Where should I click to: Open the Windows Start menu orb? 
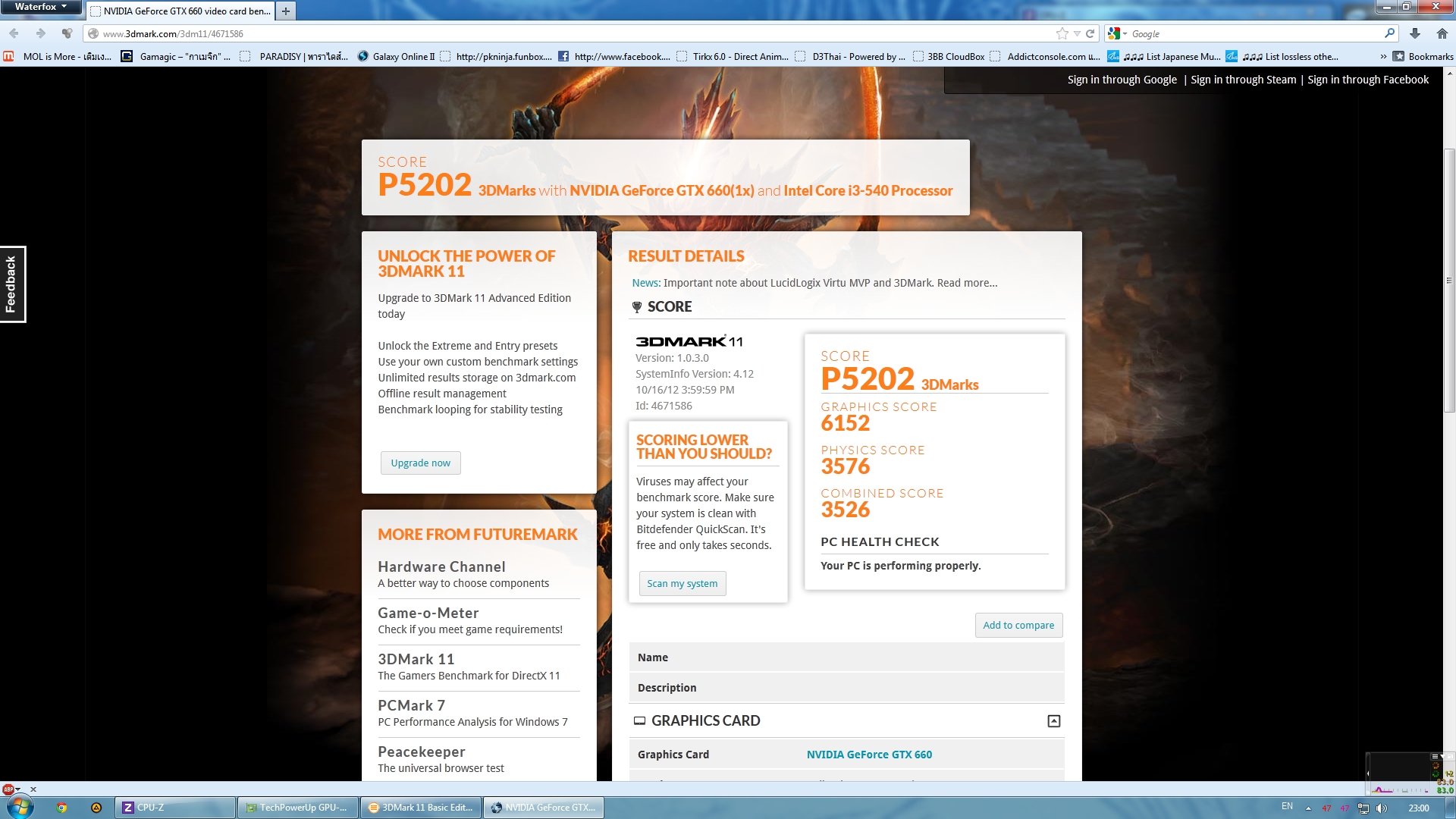pyautogui.click(x=20, y=807)
